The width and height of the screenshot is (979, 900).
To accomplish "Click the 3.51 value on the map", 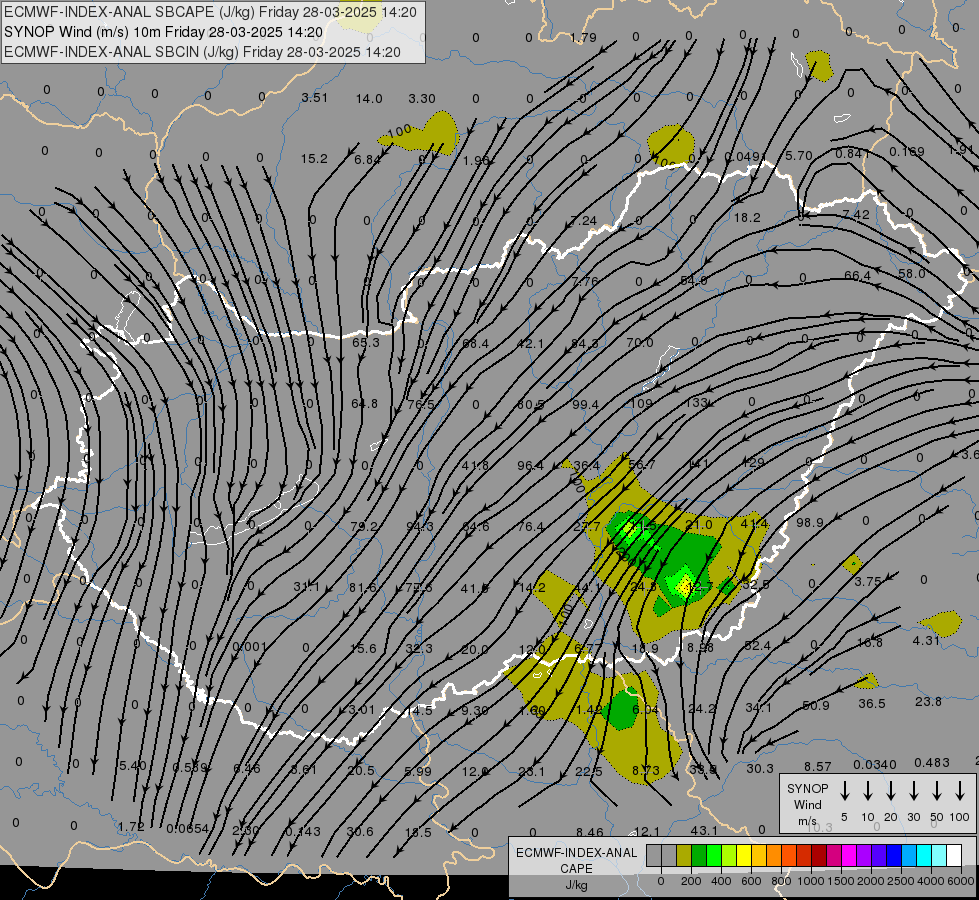I will click(314, 97).
